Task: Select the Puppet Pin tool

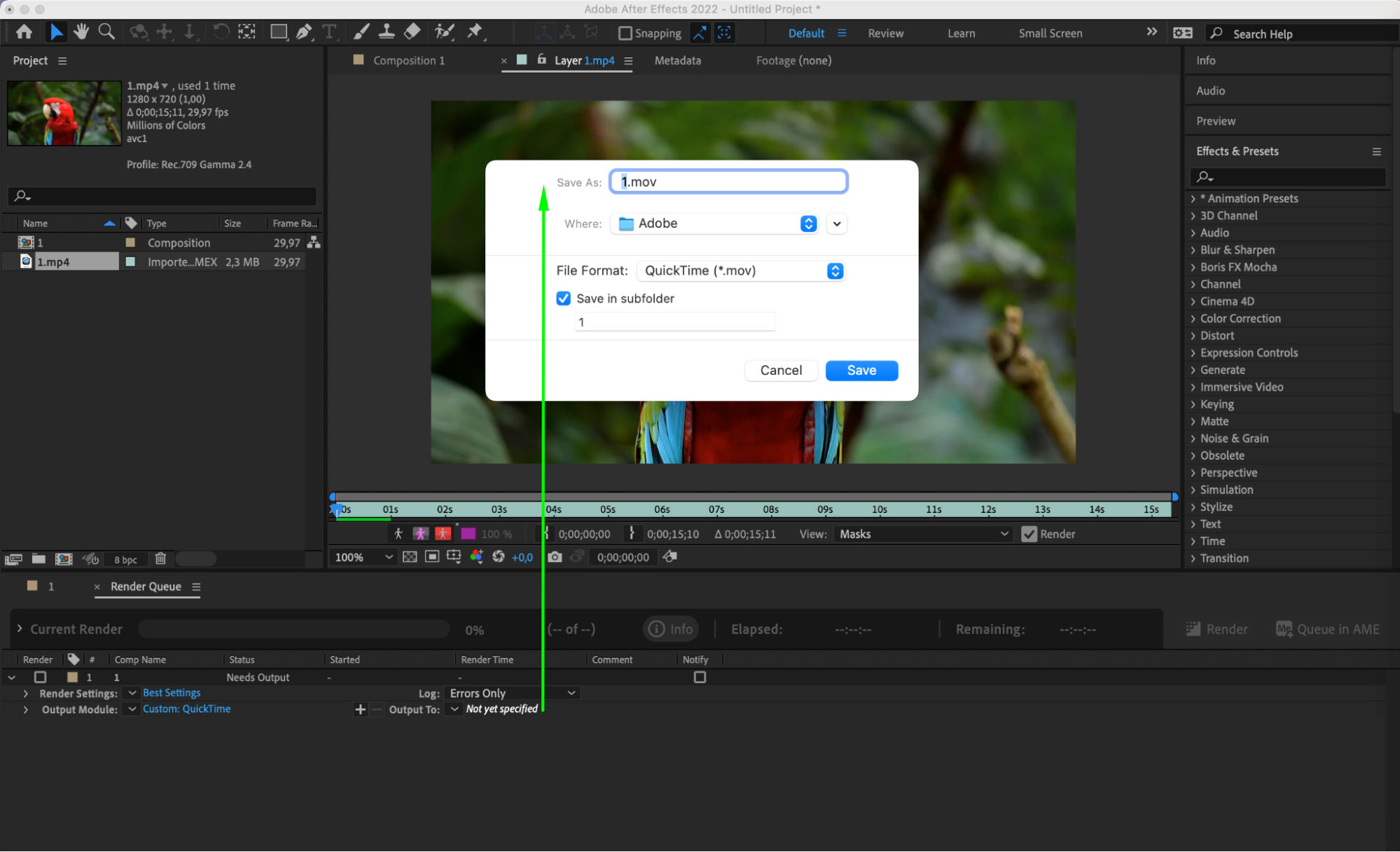Action: coord(475,32)
